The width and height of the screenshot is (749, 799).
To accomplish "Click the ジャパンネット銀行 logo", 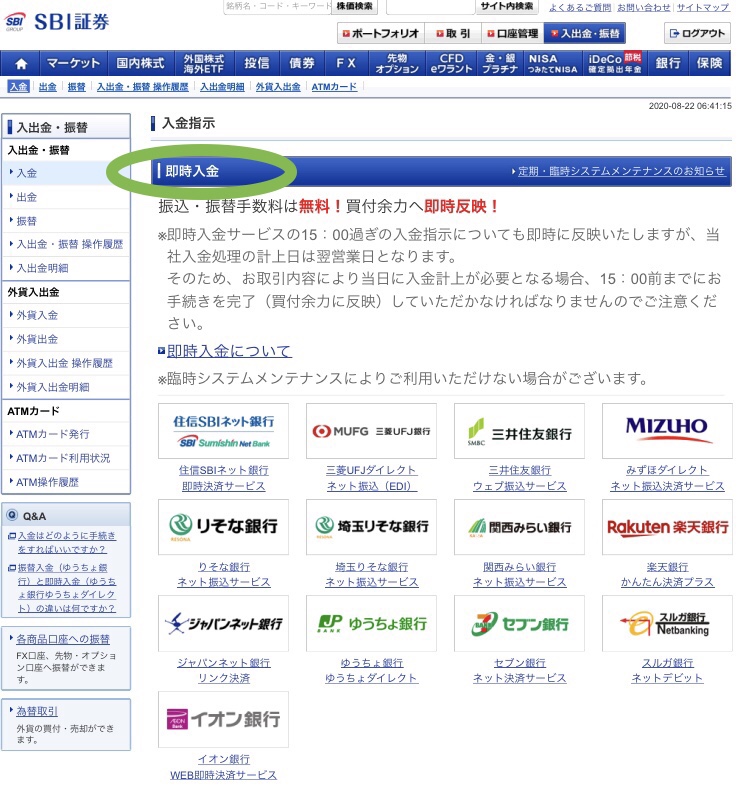I will tap(223, 623).
